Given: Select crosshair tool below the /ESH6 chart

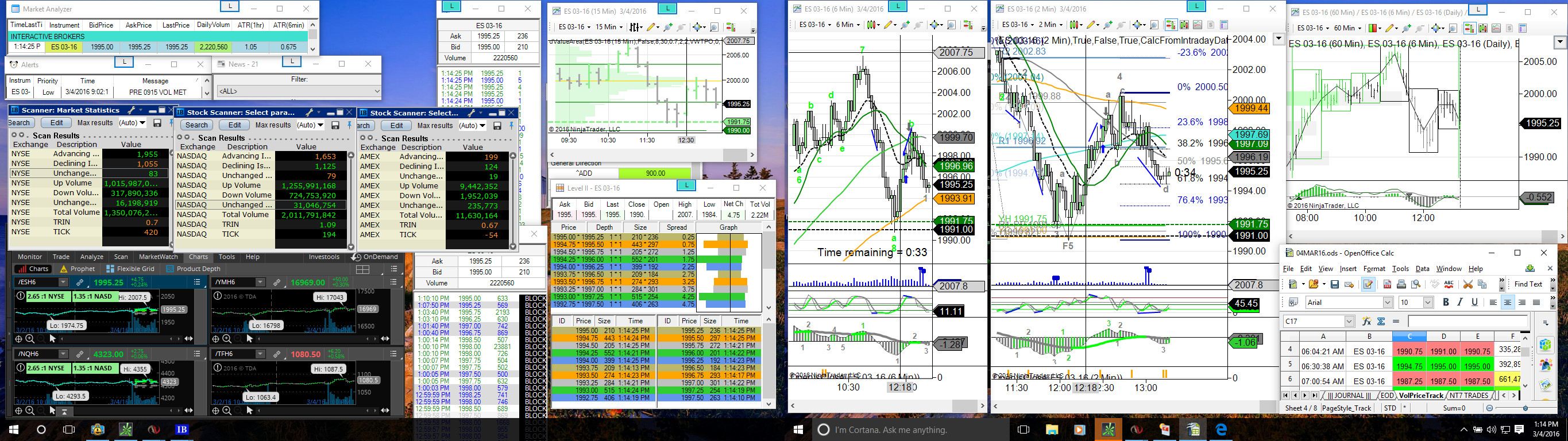Looking at the screenshot, I should pos(19,339).
